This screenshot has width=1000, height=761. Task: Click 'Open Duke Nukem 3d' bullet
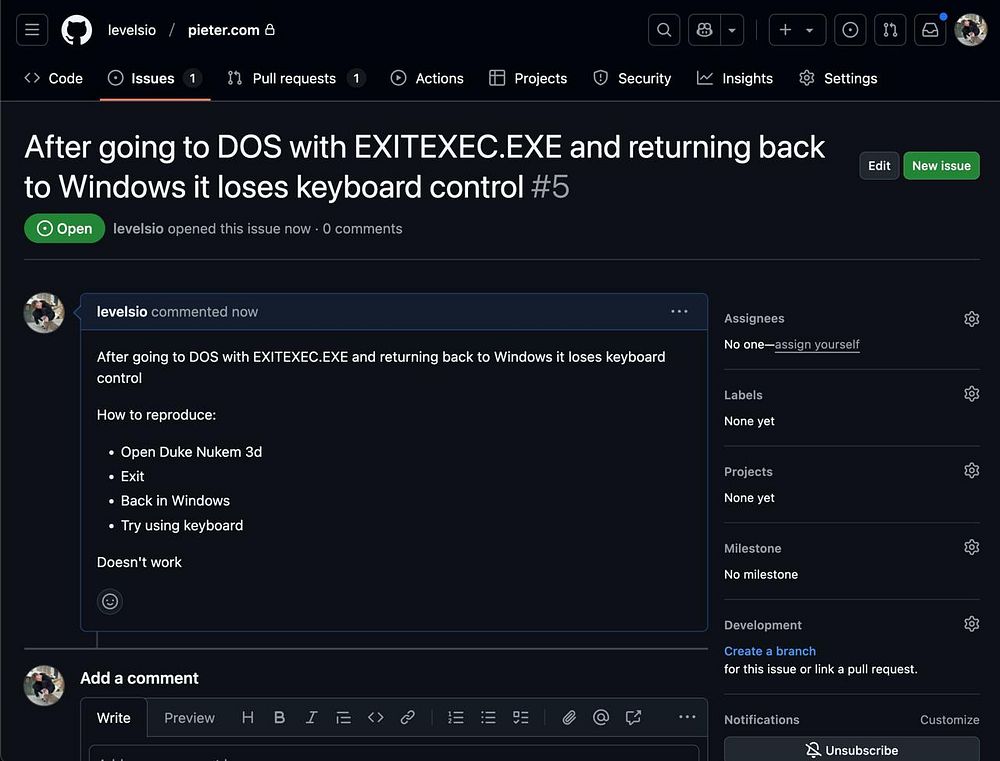[x=191, y=452]
